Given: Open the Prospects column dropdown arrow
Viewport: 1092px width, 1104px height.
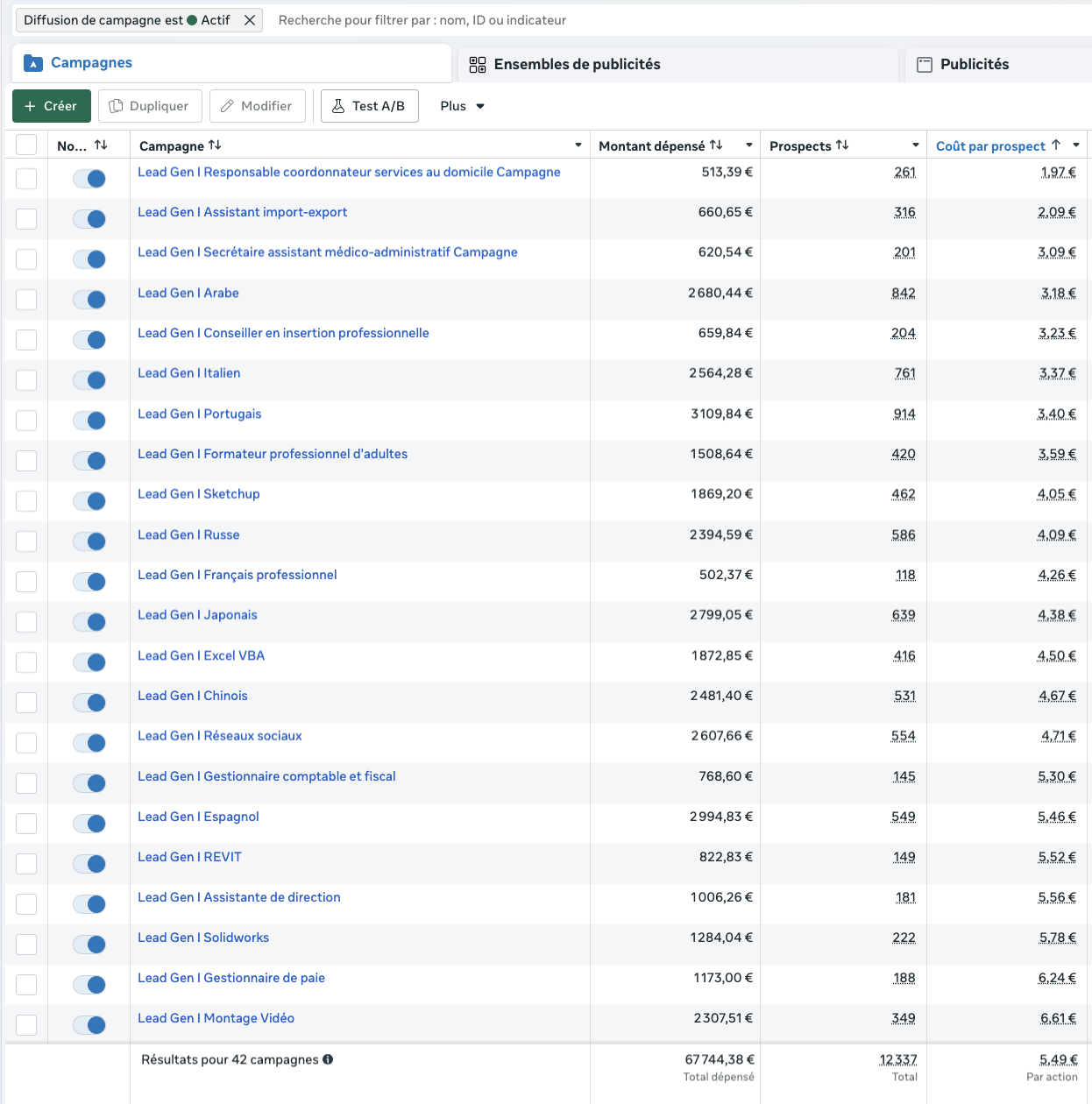Looking at the screenshot, I should point(916,145).
